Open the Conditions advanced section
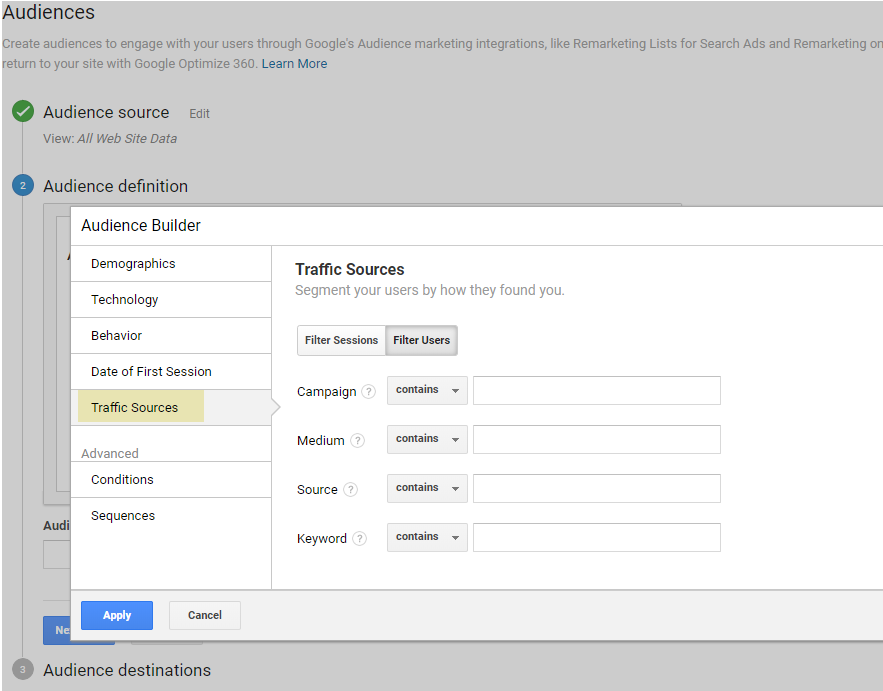 (x=122, y=480)
